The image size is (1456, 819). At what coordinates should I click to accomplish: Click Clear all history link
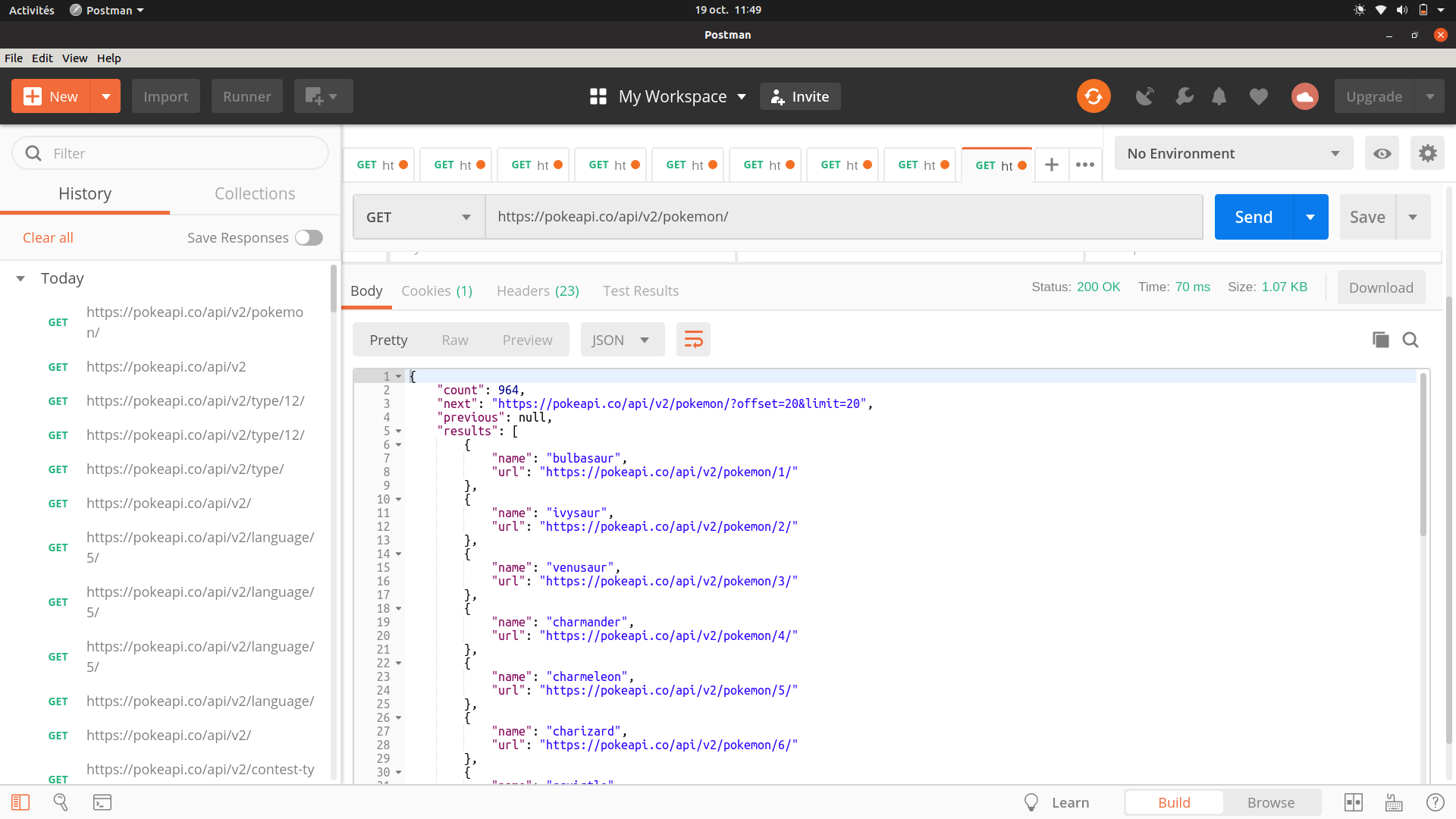pyautogui.click(x=48, y=237)
